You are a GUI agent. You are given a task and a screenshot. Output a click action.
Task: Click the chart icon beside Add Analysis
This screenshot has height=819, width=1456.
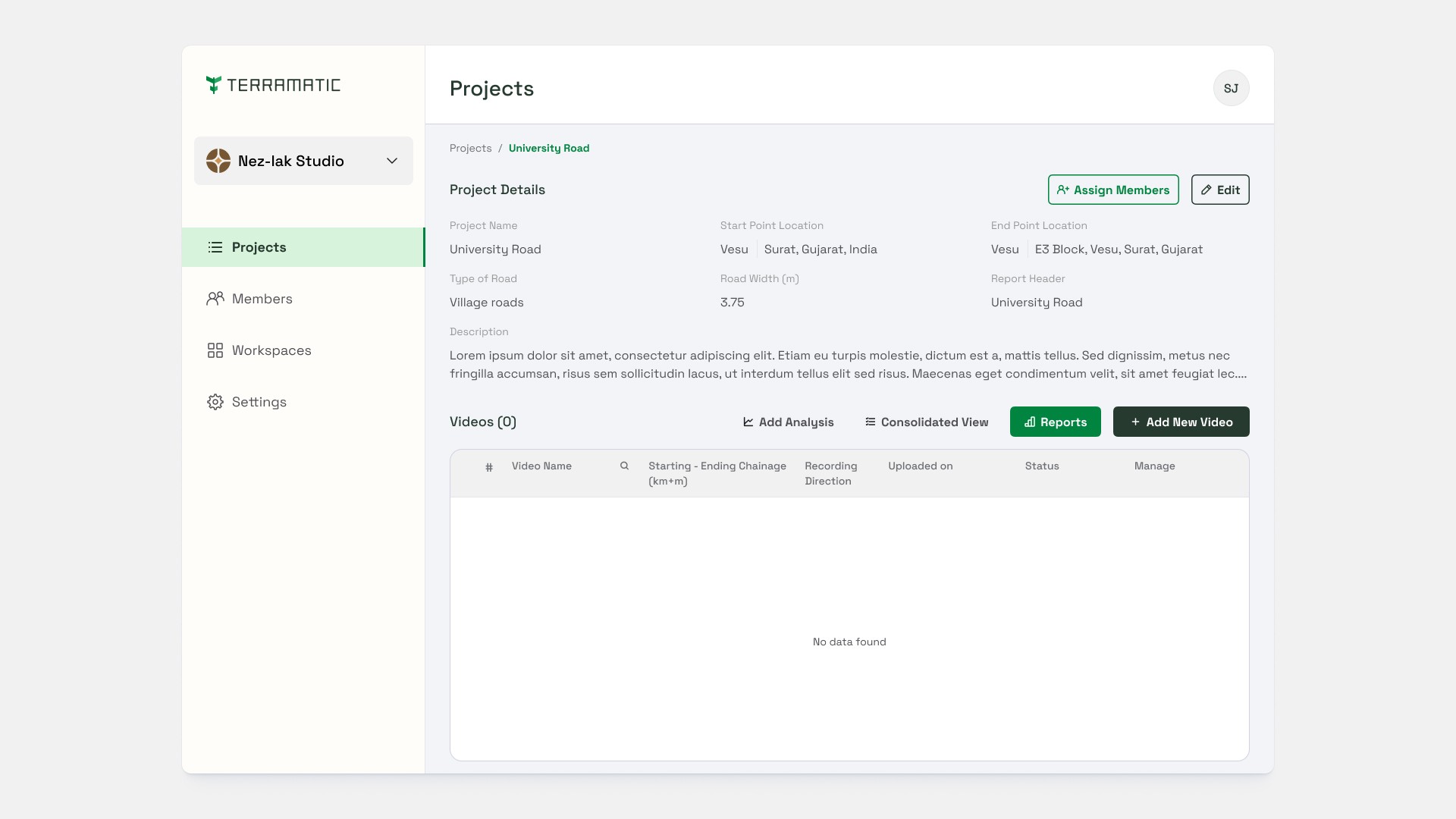748,422
